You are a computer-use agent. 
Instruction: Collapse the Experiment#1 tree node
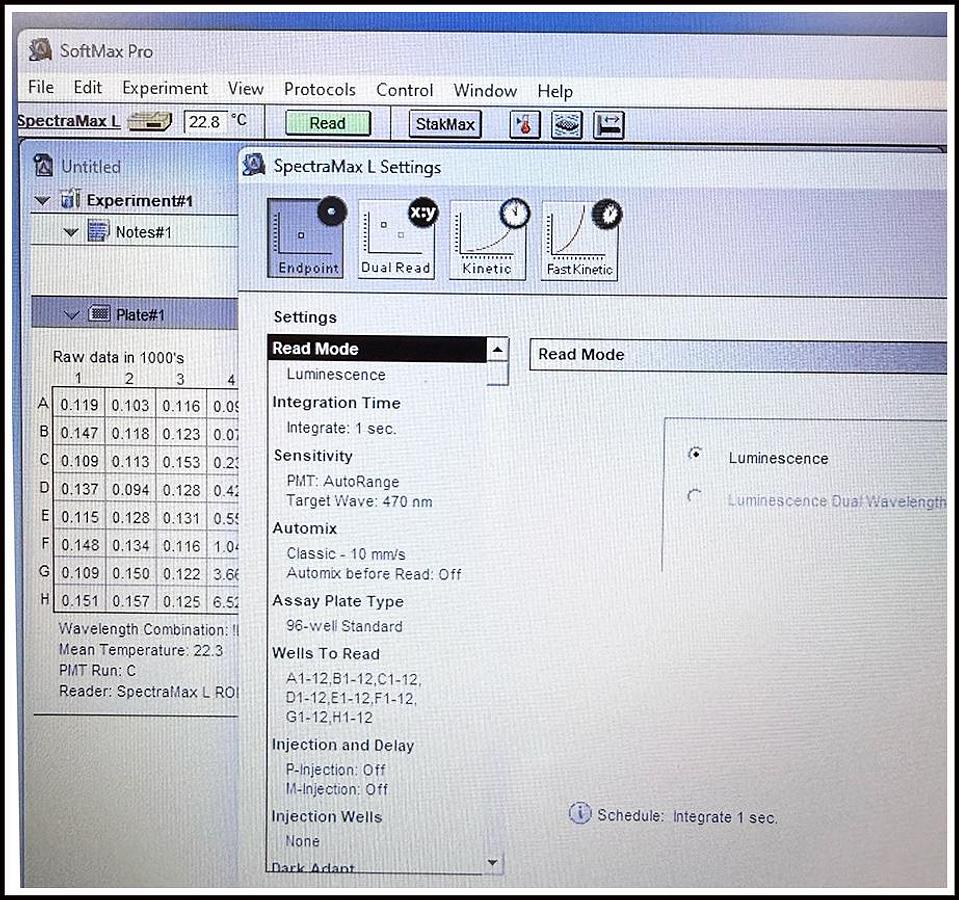tap(42, 201)
